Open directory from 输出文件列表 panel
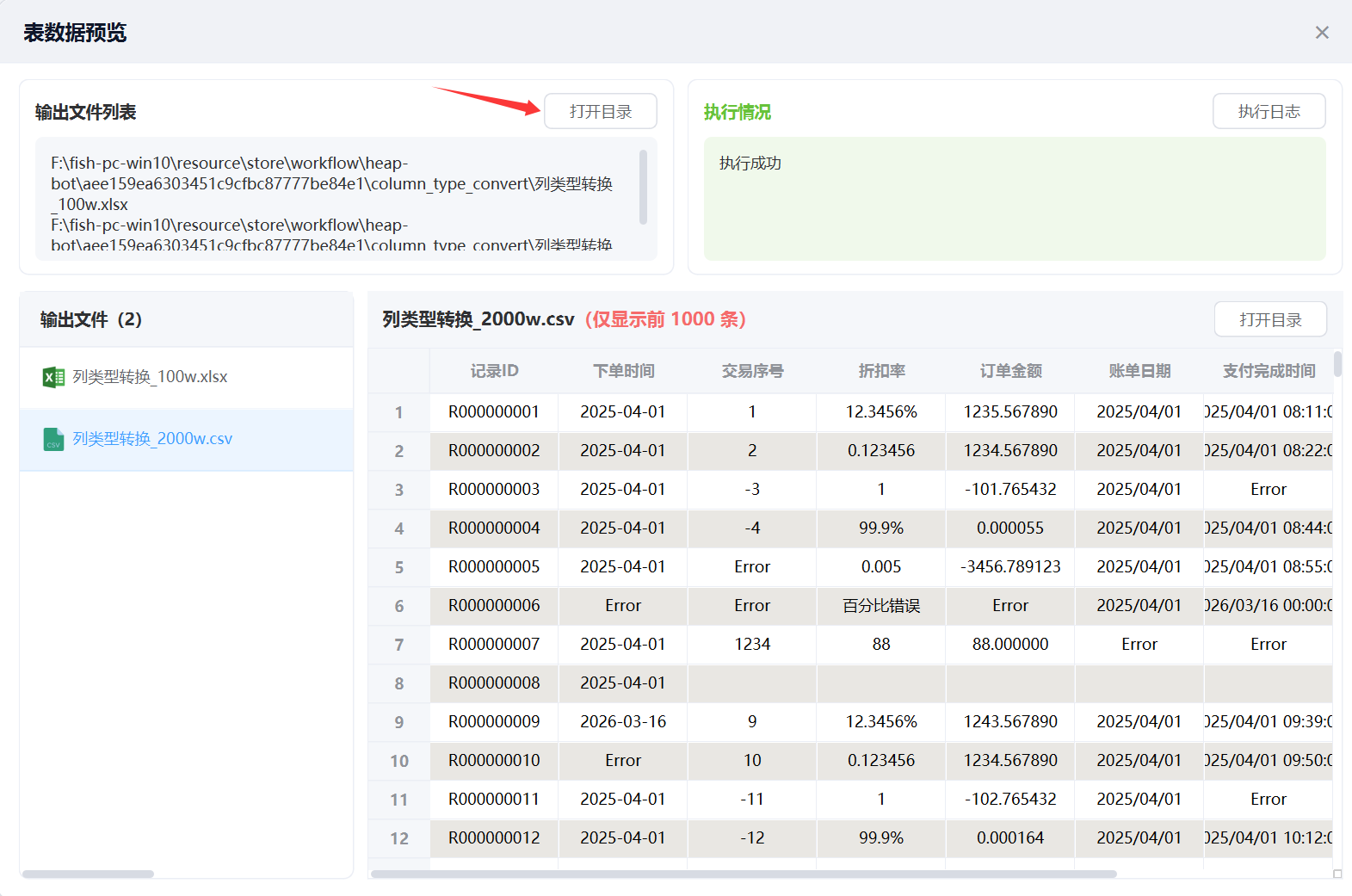The height and width of the screenshot is (896, 1352). point(600,112)
